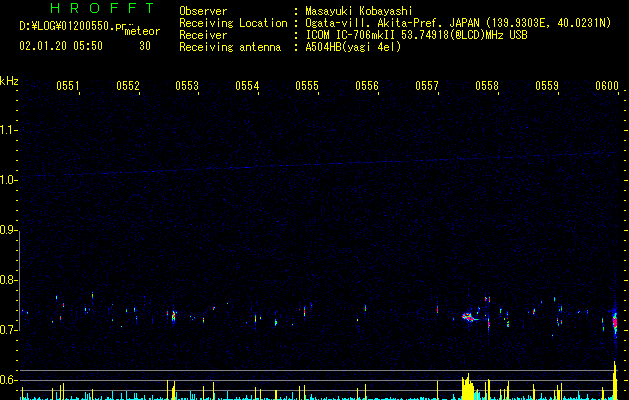Click observer name Masayuki Kobayashi
This screenshot has height=400, width=629.
(359, 11)
